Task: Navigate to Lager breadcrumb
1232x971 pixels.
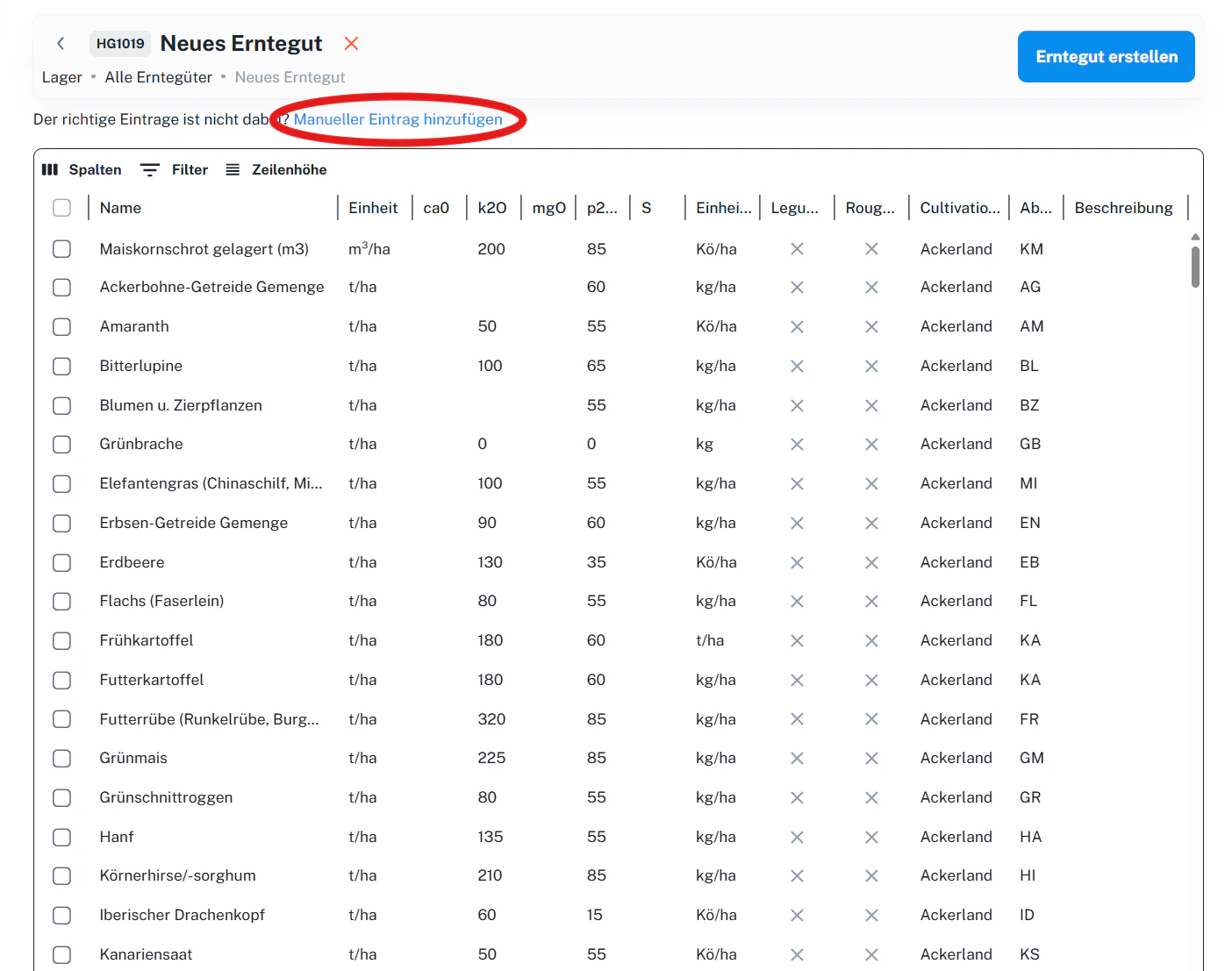Action: pyautogui.click(x=61, y=77)
